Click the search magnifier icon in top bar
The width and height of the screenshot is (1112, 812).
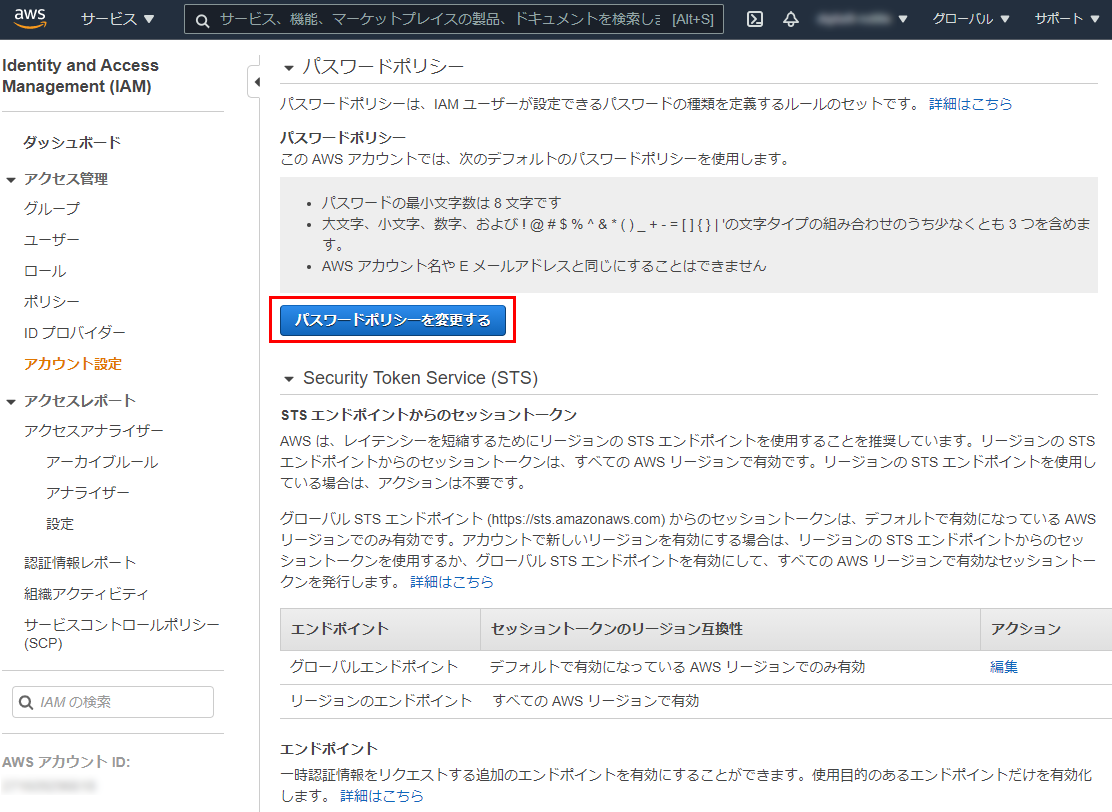(x=202, y=21)
